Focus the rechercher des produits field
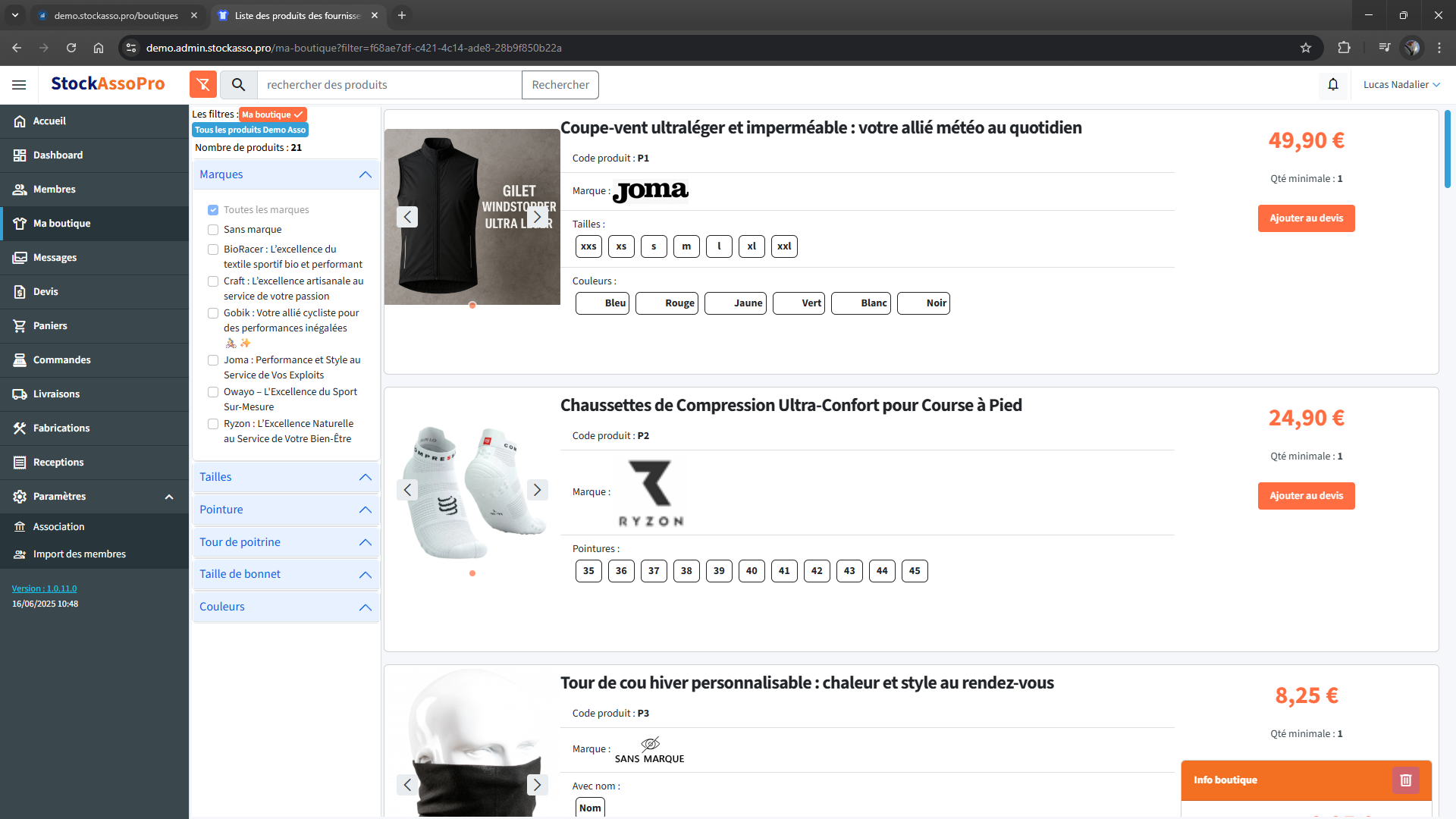 389,85
